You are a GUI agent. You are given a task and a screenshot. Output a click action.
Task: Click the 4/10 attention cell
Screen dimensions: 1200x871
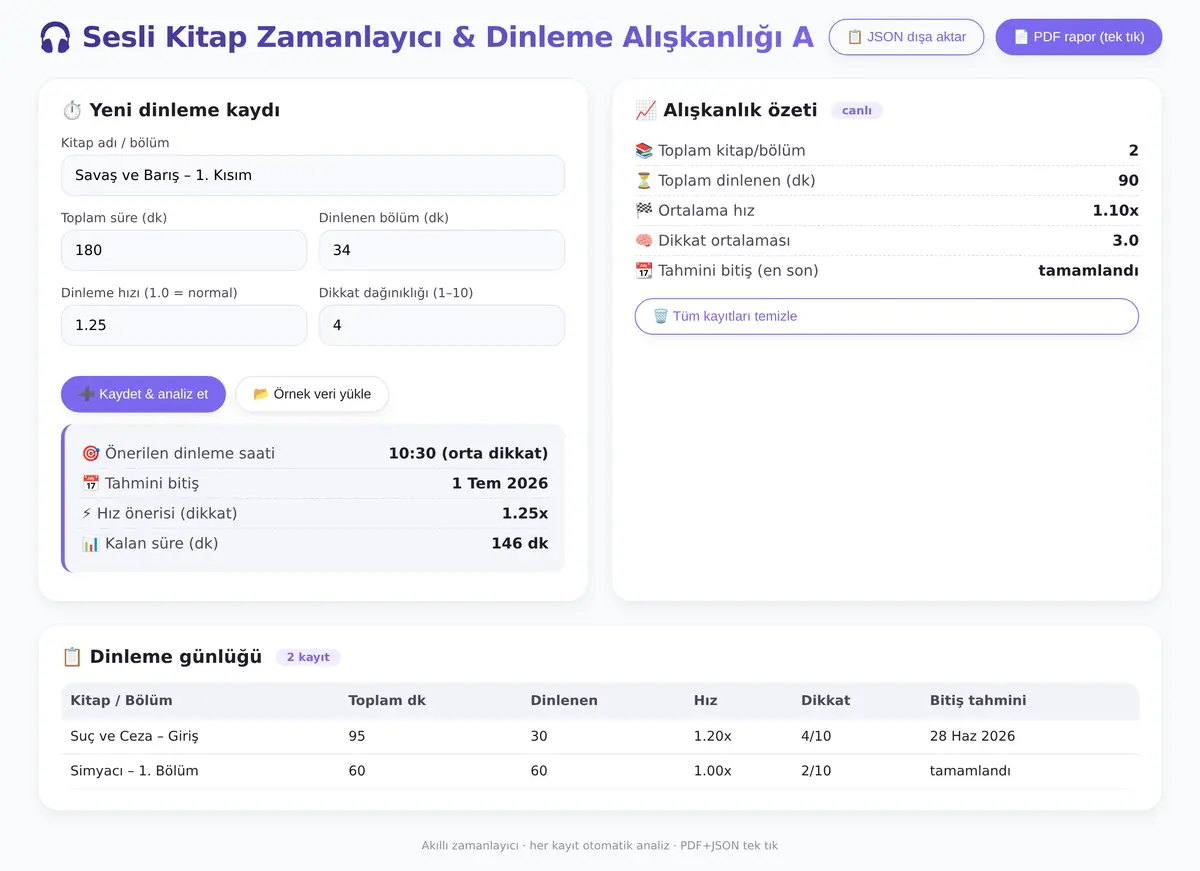pos(816,736)
